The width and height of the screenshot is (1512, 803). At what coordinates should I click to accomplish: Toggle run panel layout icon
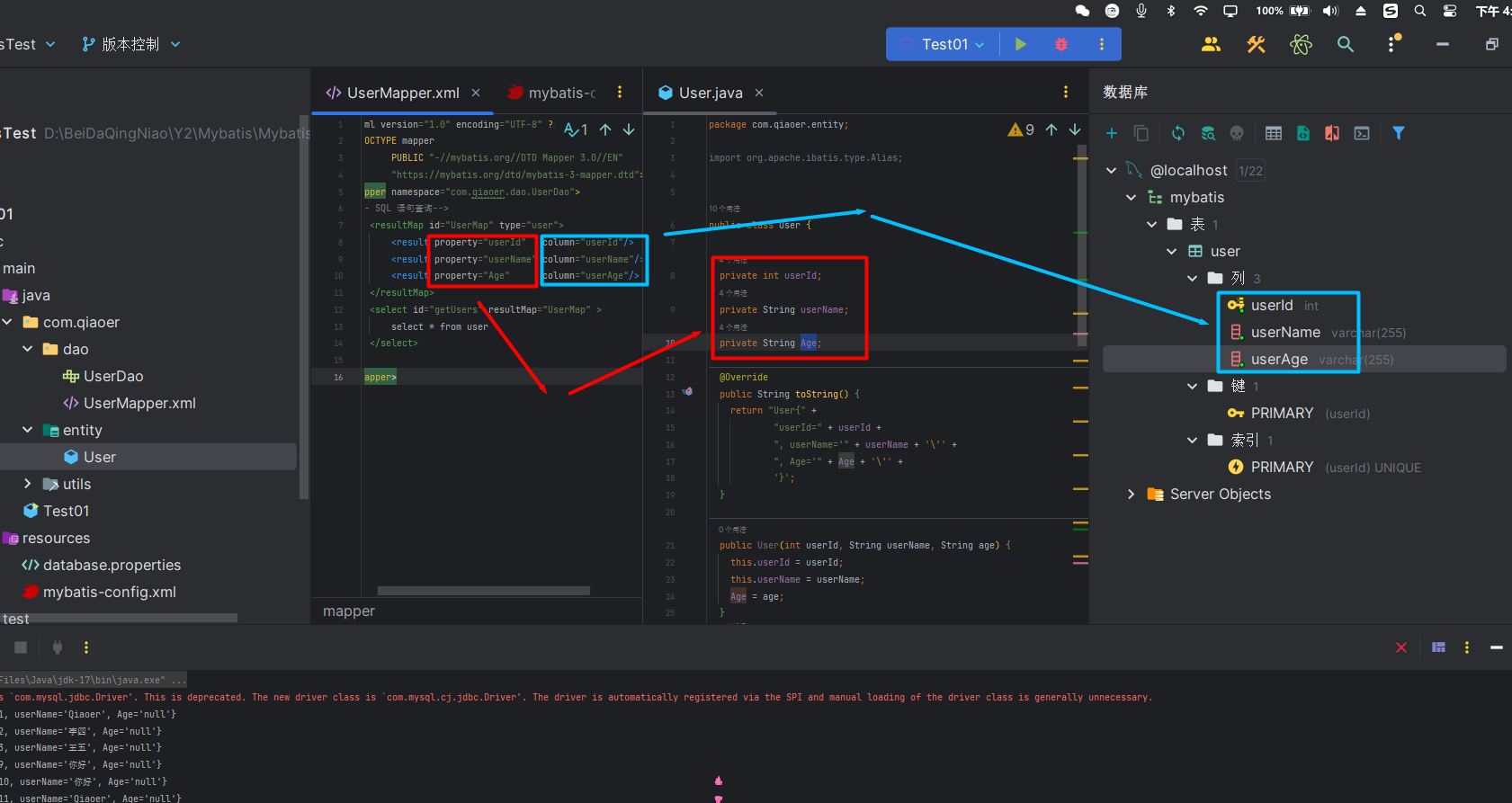point(1439,647)
